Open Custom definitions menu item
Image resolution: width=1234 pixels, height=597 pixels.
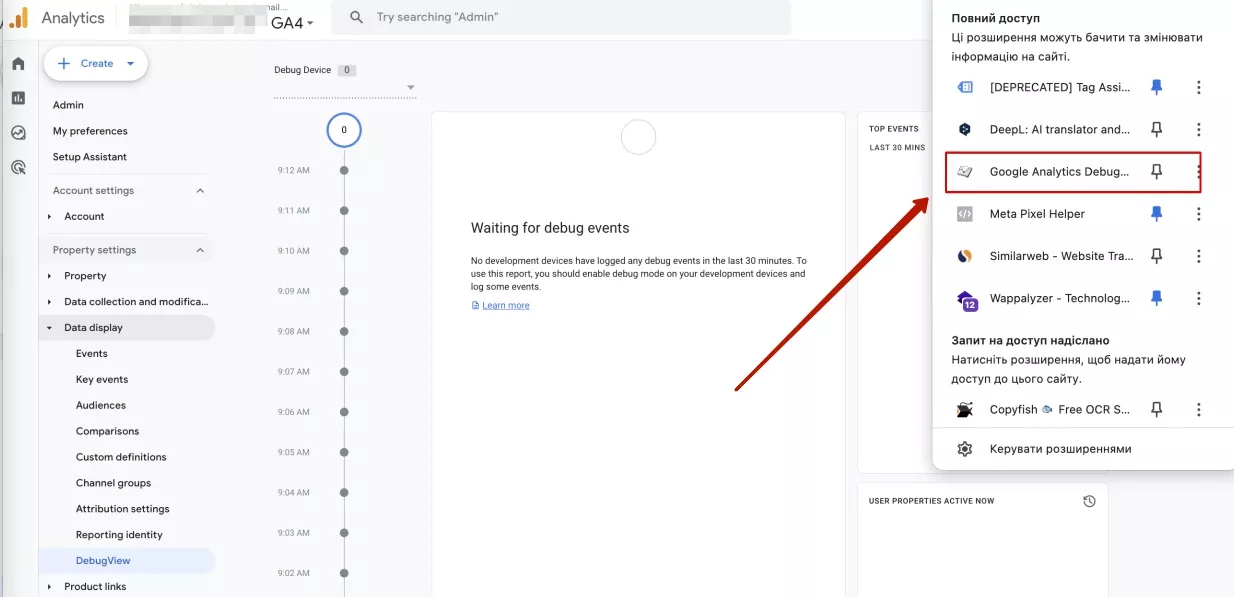tap(121, 457)
